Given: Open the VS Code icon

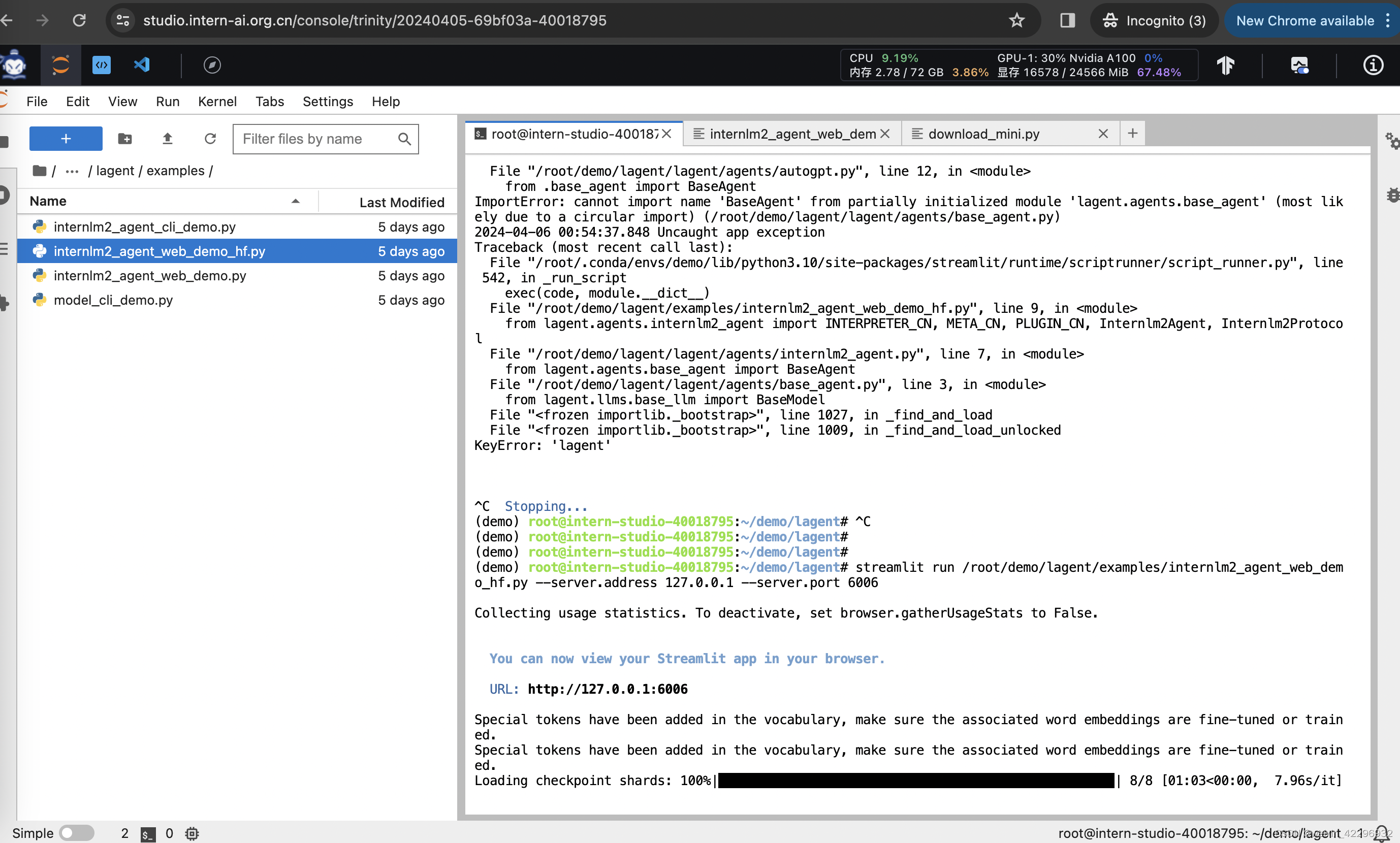Looking at the screenshot, I should click(142, 65).
